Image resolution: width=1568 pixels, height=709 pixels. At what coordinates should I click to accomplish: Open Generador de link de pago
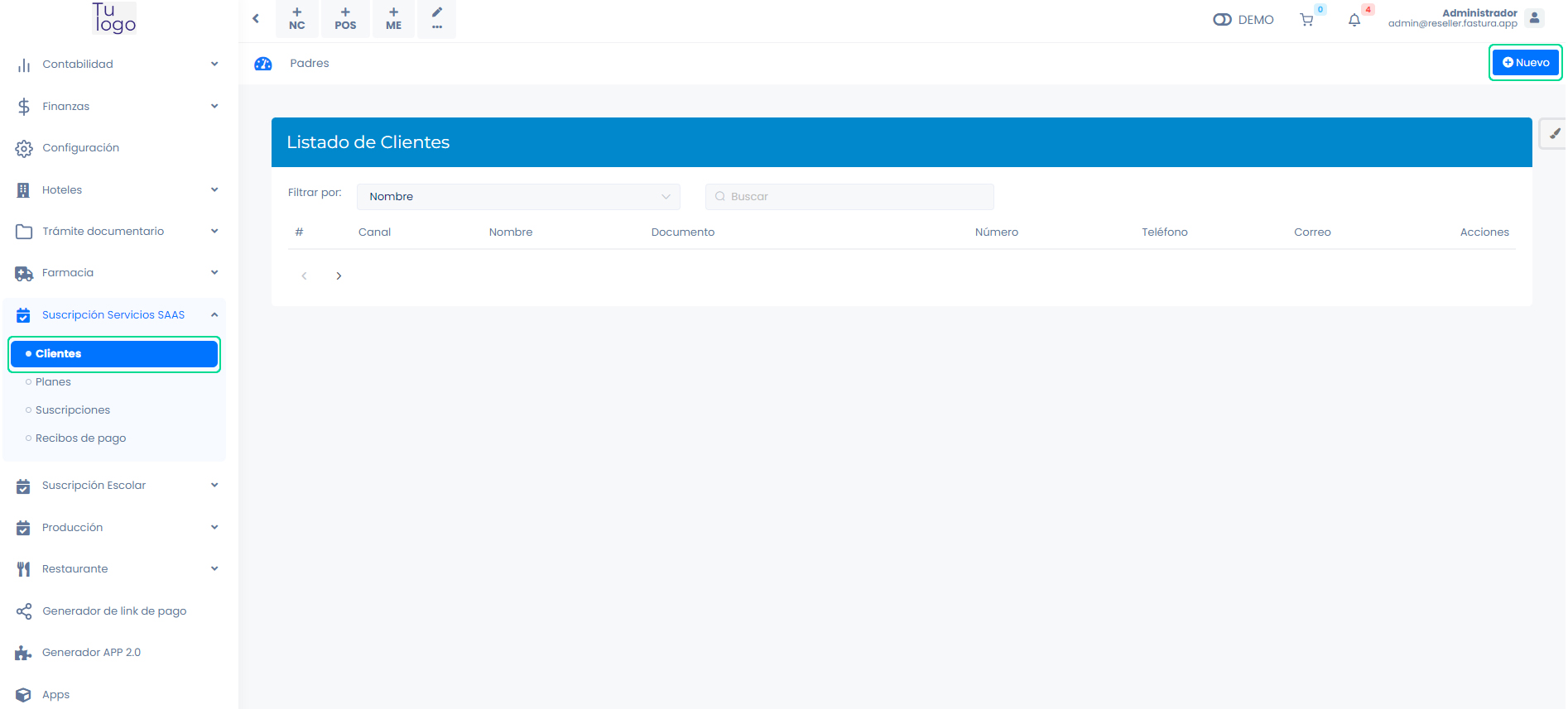point(114,611)
